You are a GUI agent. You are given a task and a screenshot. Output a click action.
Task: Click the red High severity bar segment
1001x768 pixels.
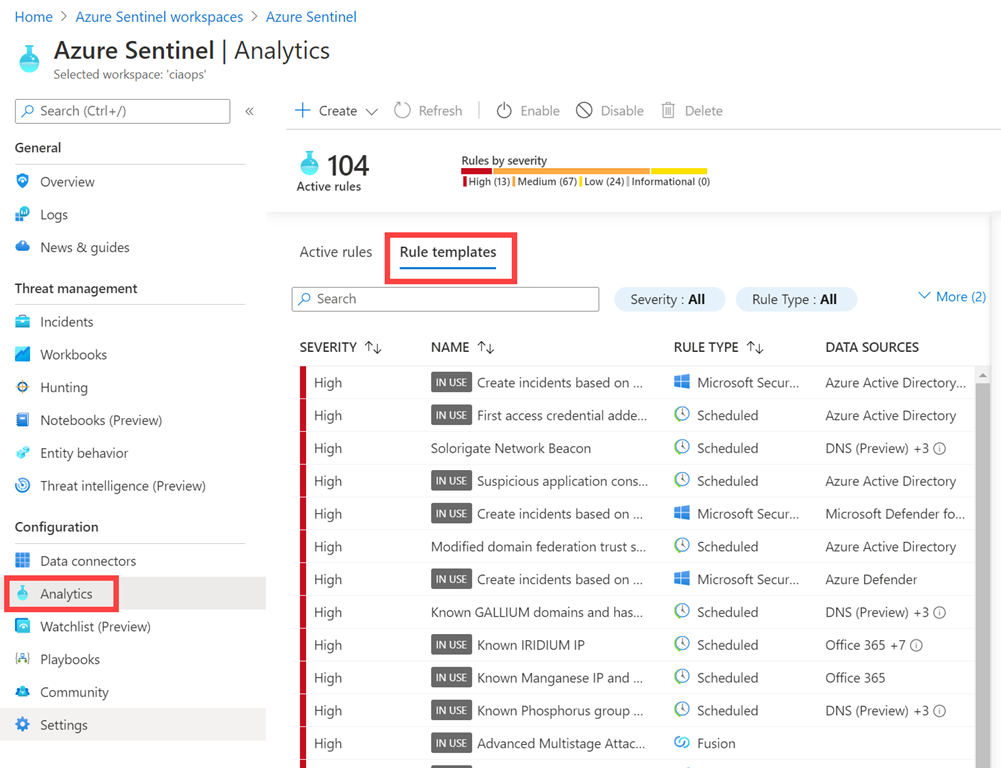[476, 171]
